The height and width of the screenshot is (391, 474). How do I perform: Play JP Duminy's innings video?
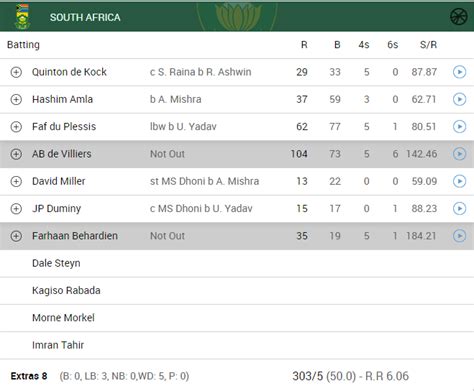pos(459,209)
